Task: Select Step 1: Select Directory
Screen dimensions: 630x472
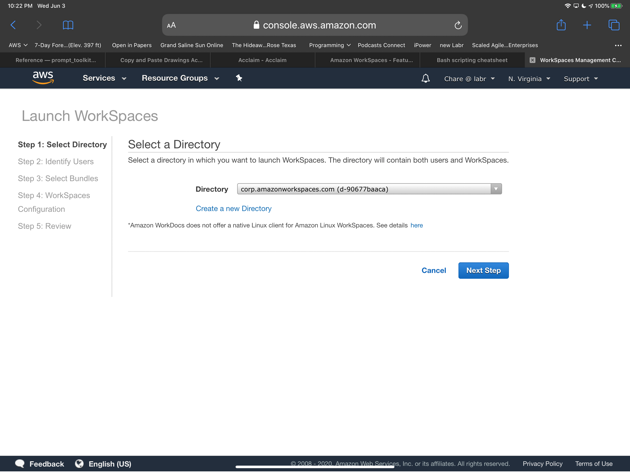Action: pos(62,145)
